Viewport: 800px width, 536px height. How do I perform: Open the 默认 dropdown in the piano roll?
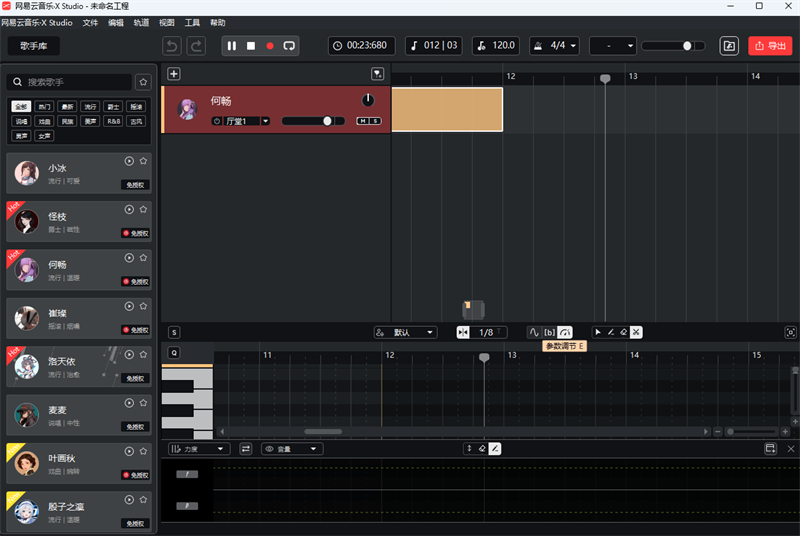tap(405, 332)
